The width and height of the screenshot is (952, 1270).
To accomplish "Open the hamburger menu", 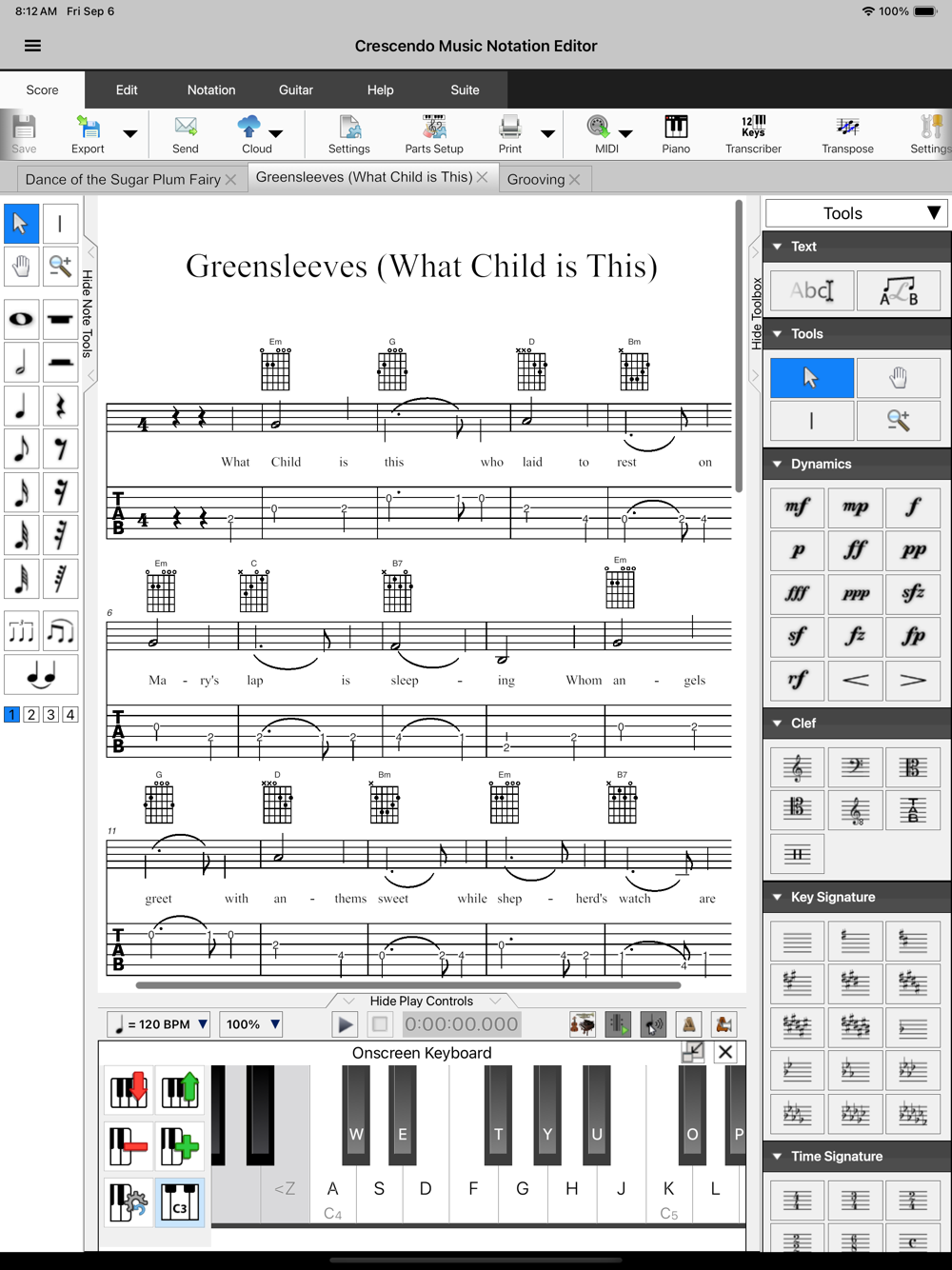I will (32, 46).
